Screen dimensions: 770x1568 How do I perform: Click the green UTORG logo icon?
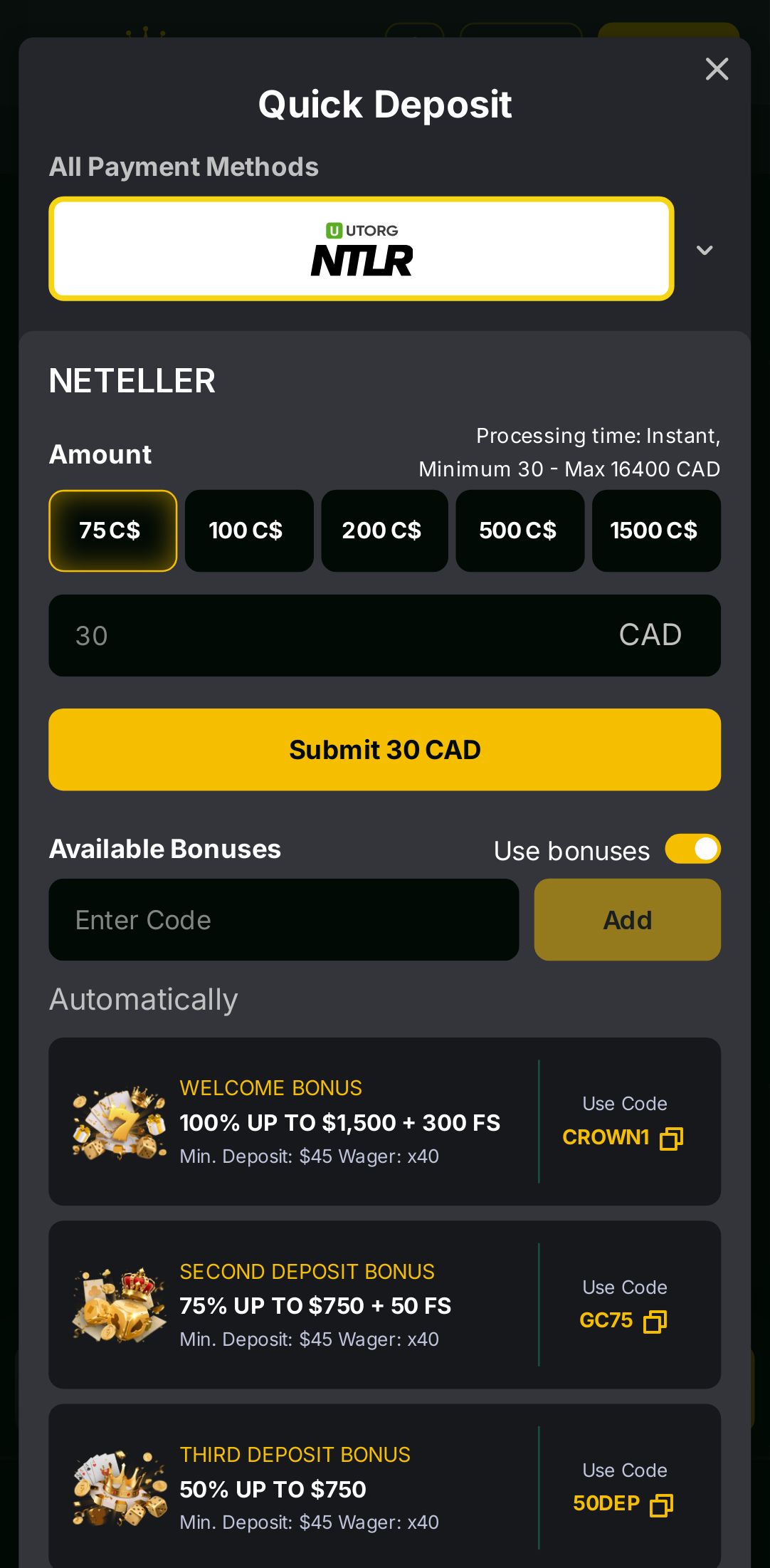[333, 231]
